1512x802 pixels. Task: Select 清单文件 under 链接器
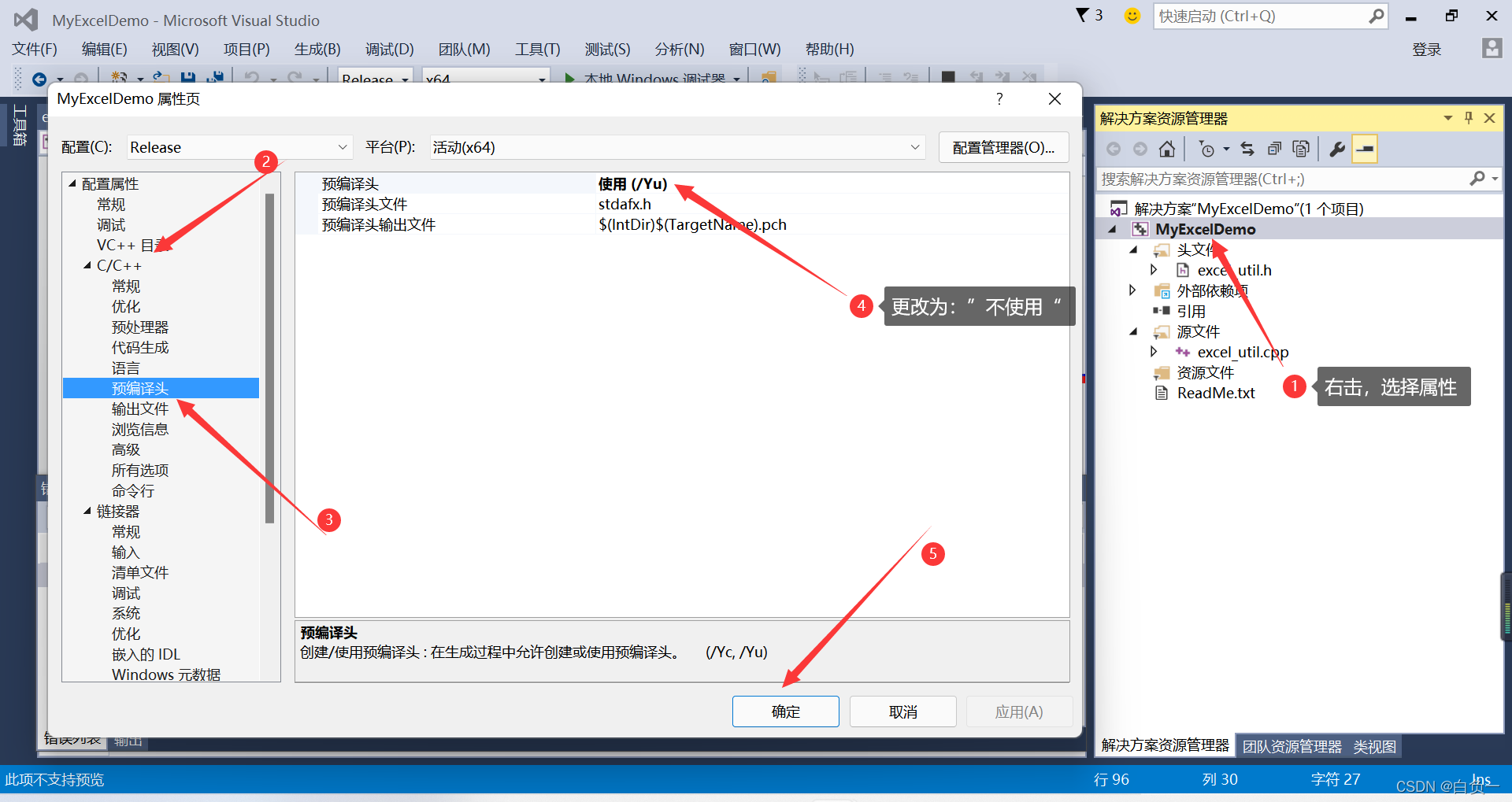pos(140,572)
